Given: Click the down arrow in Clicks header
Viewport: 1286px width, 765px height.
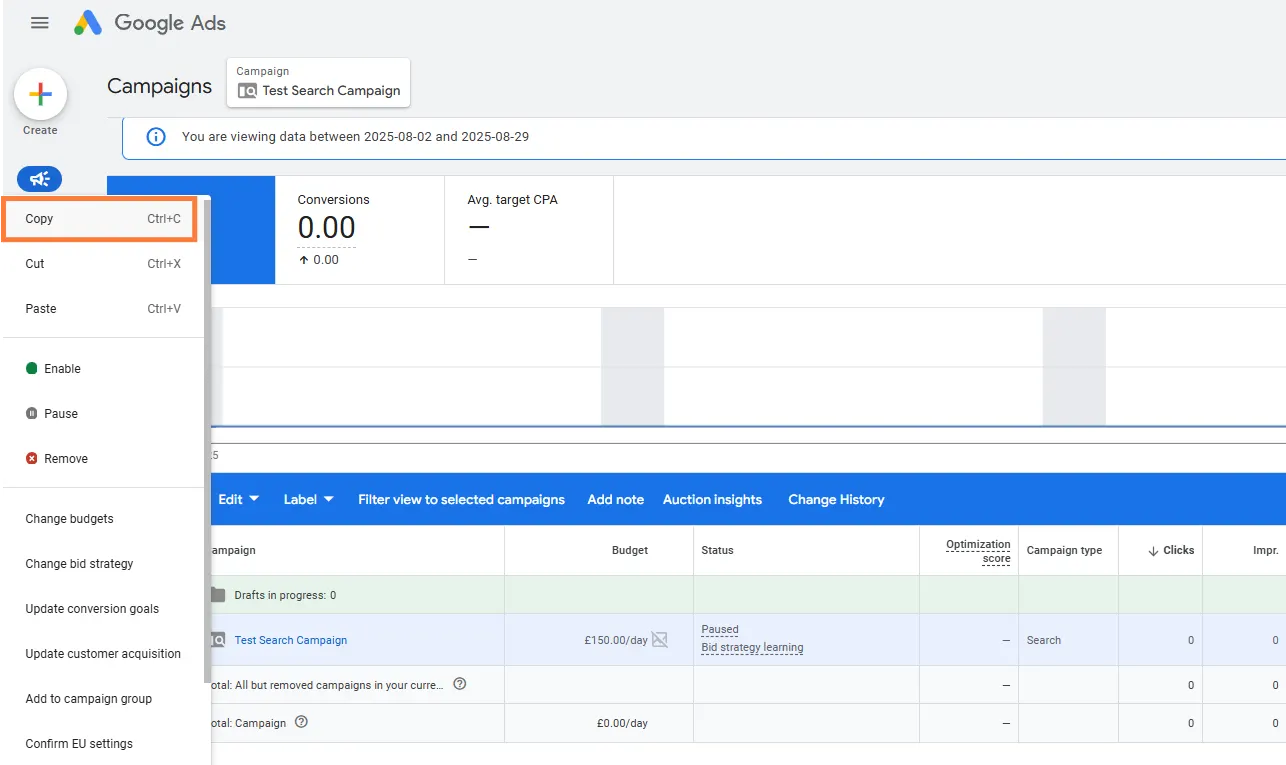Looking at the screenshot, I should click(1153, 550).
